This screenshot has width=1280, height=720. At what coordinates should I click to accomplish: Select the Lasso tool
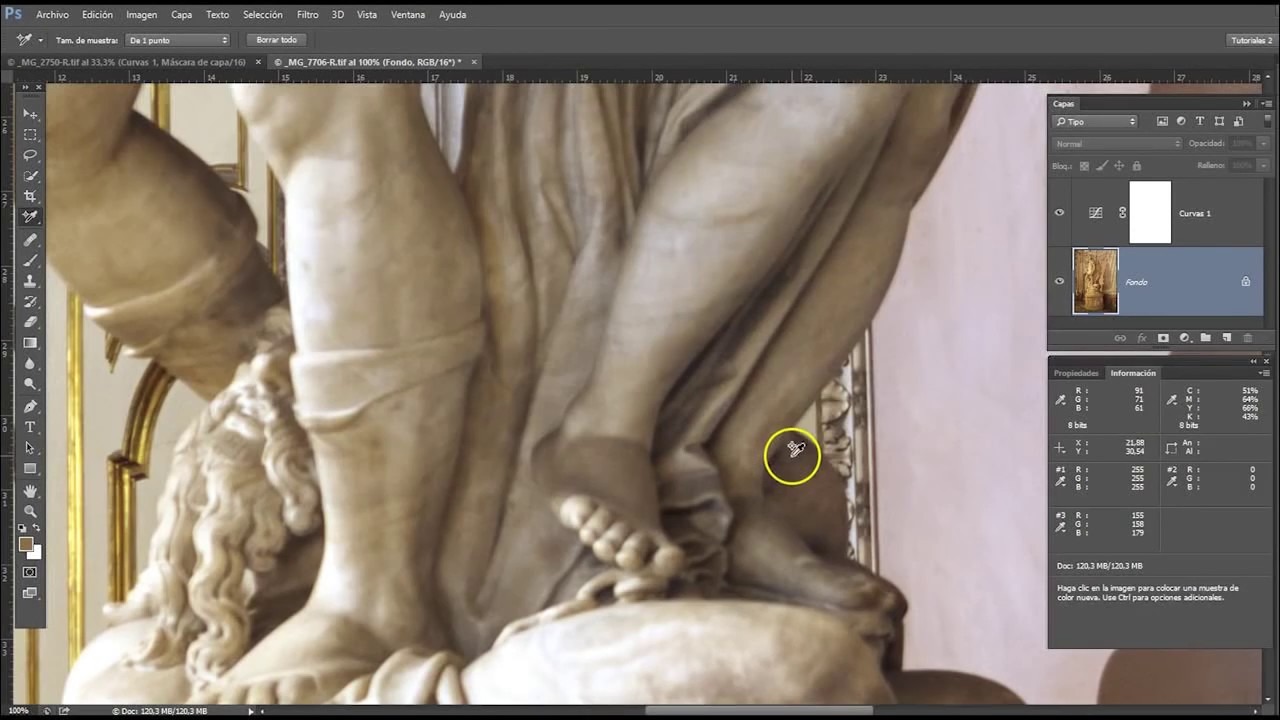(x=30, y=155)
